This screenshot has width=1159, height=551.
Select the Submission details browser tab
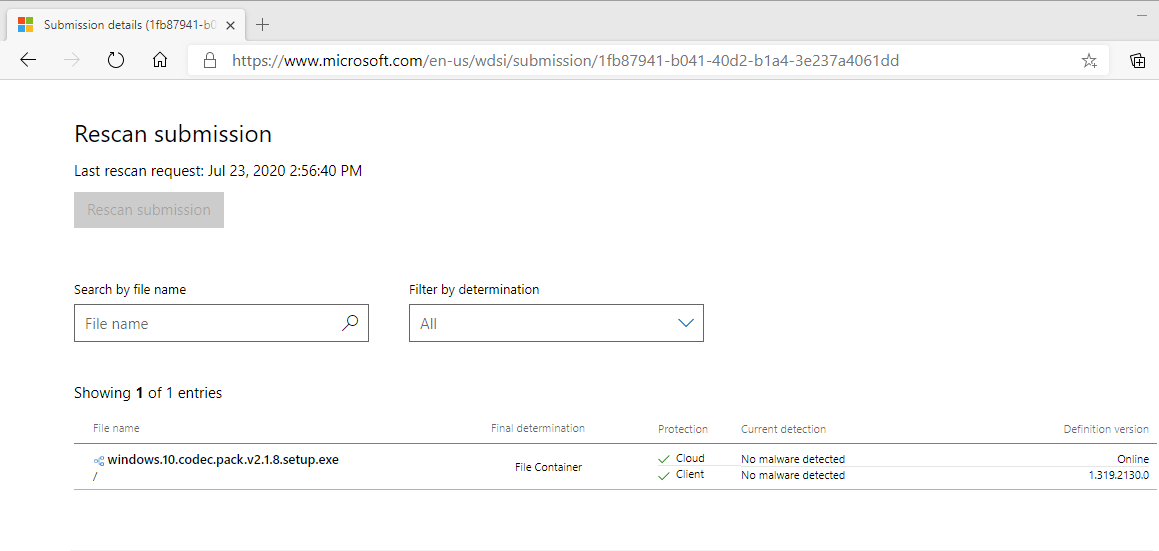[x=126, y=24]
